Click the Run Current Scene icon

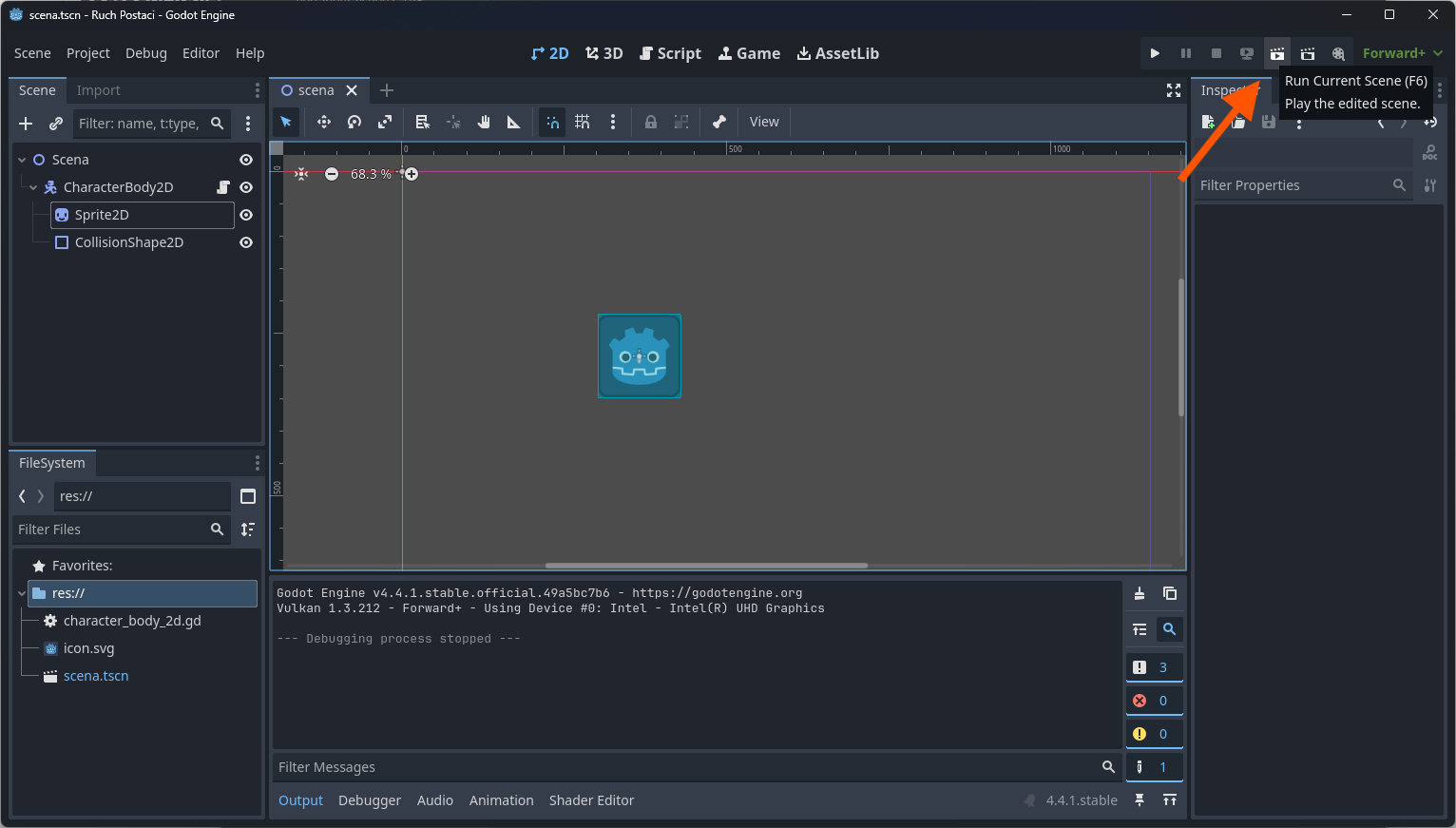pyautogui.click(x=1277, y=53)
